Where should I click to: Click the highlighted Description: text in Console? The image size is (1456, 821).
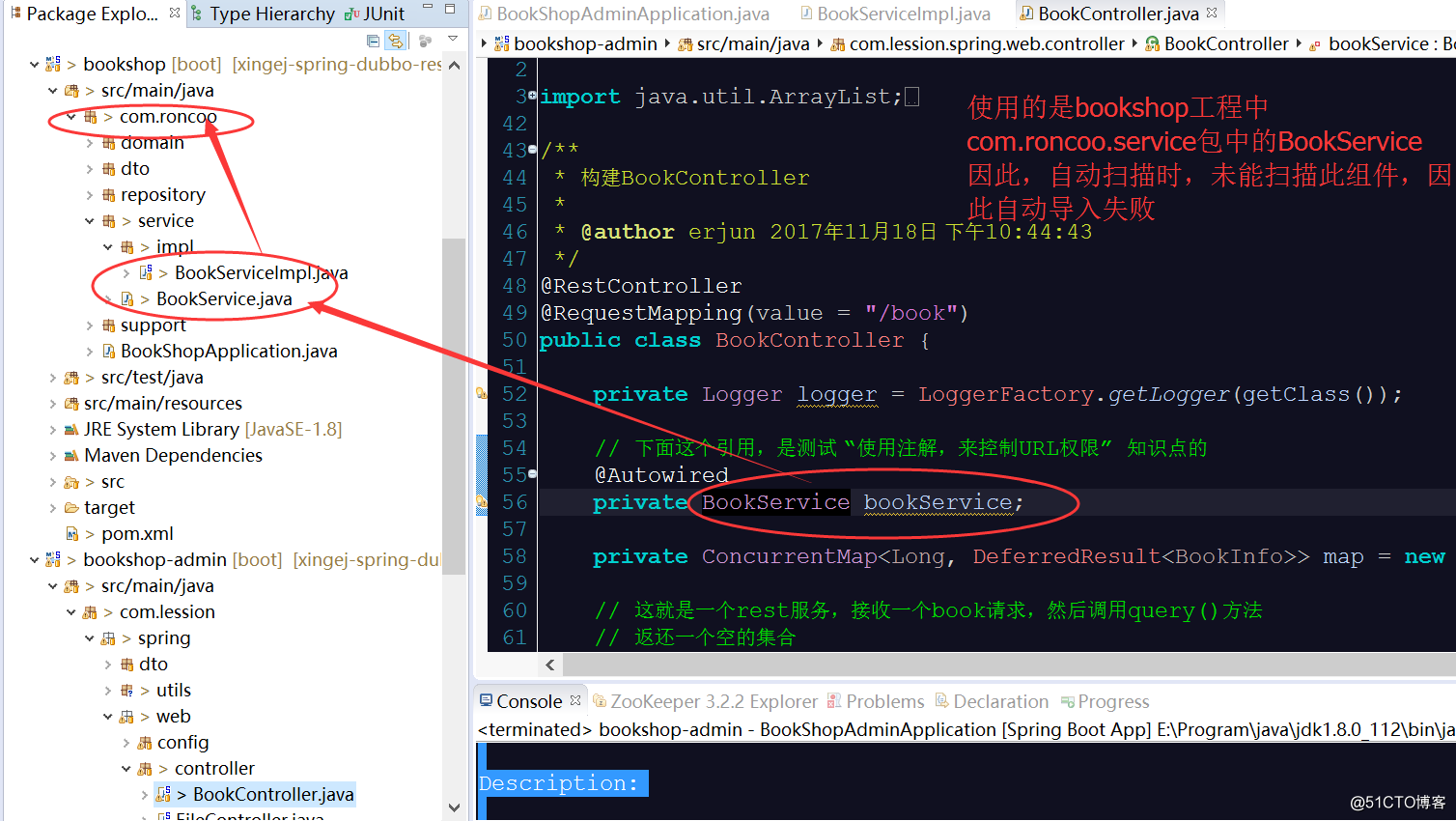pos(563,783)
